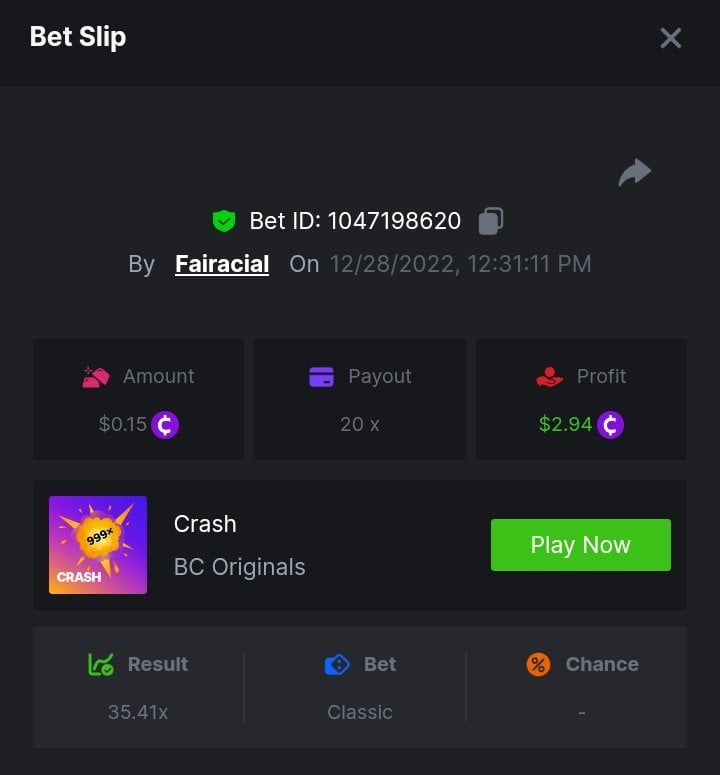Open the Crash game thumbnail
Screen dimensions: 720x775
tap(98, 545)
